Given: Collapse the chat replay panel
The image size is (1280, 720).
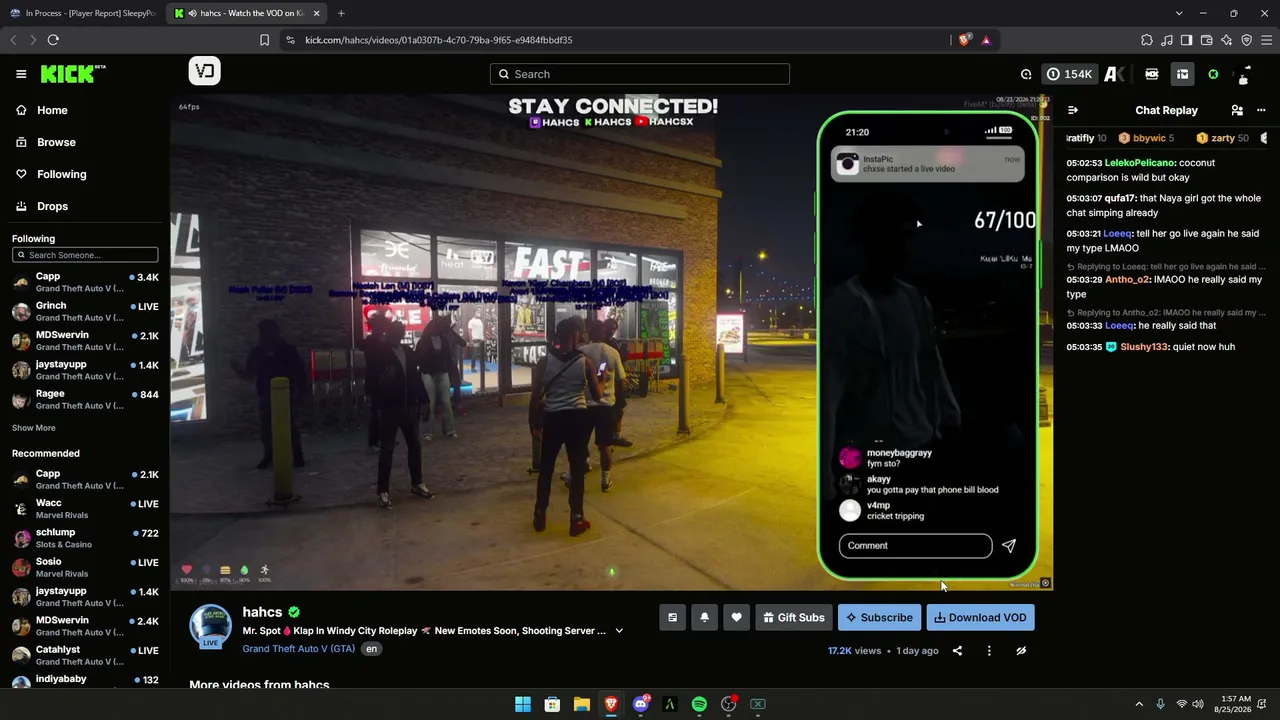Looking at the screenshot, I should tap(1073, 110).
